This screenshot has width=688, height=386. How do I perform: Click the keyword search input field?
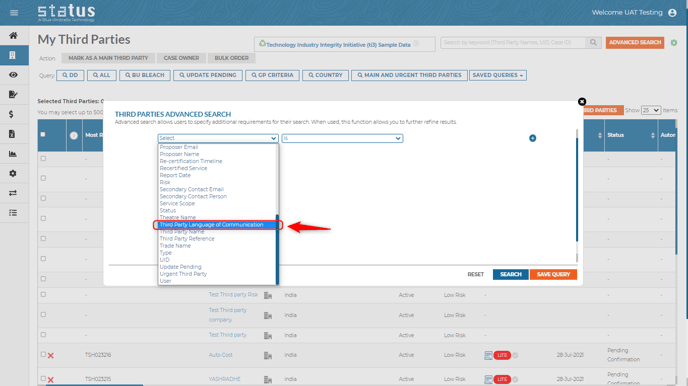513,43
